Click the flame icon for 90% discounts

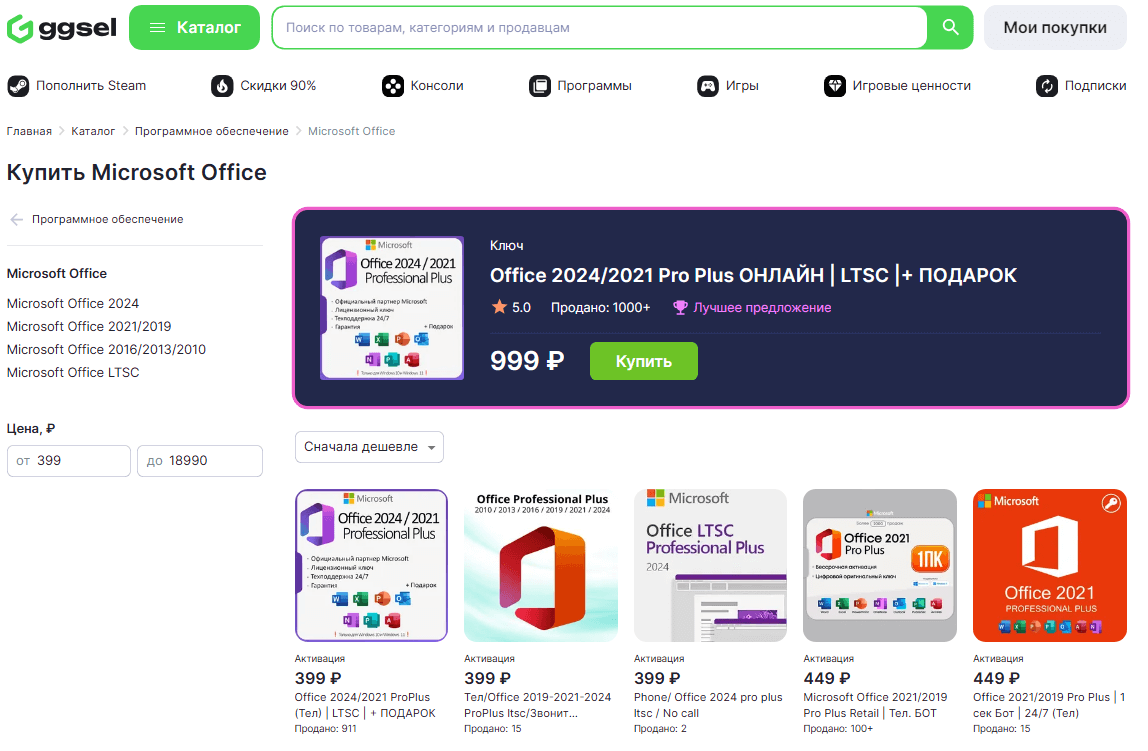222,86
